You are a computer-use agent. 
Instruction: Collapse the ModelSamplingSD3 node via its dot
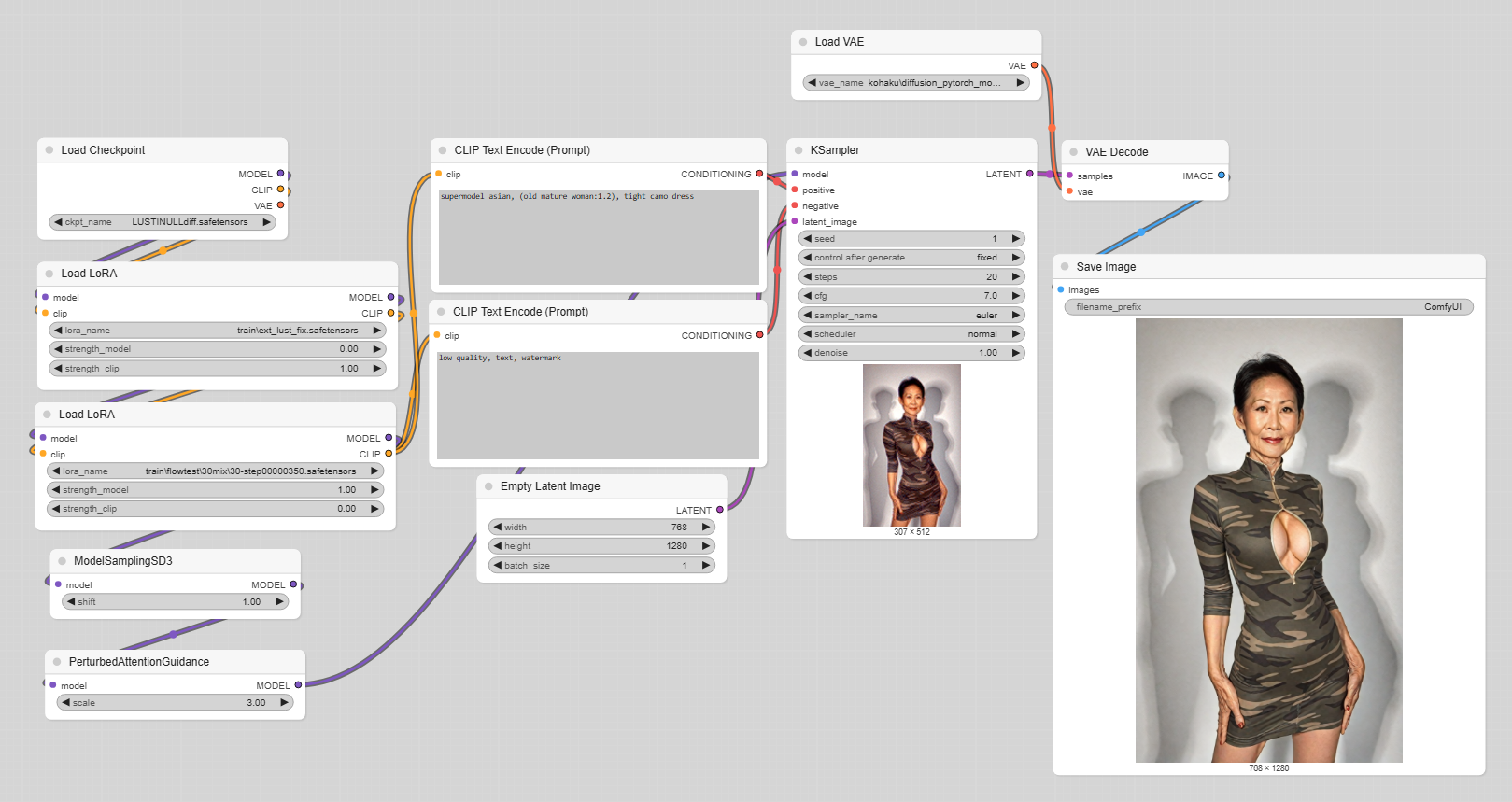tap(63, 561)
